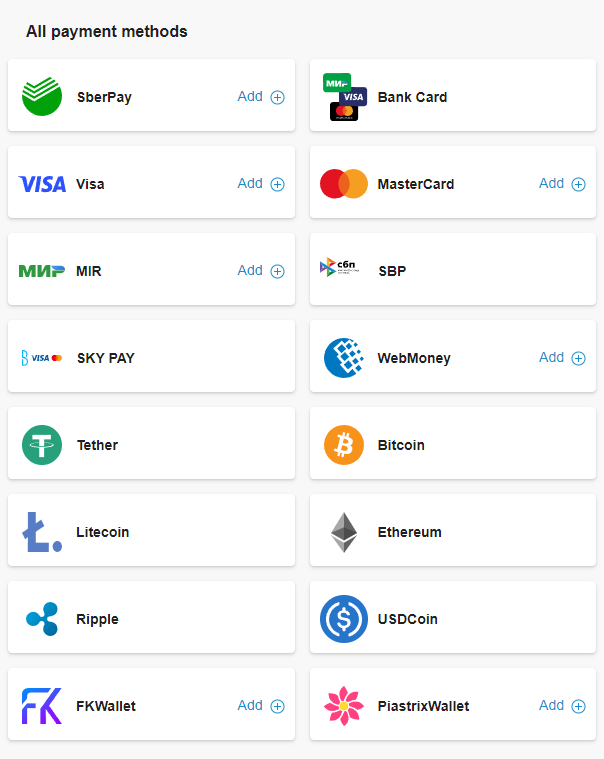
Task: Click the Litecoin logo icon
Action: (42, 532)
